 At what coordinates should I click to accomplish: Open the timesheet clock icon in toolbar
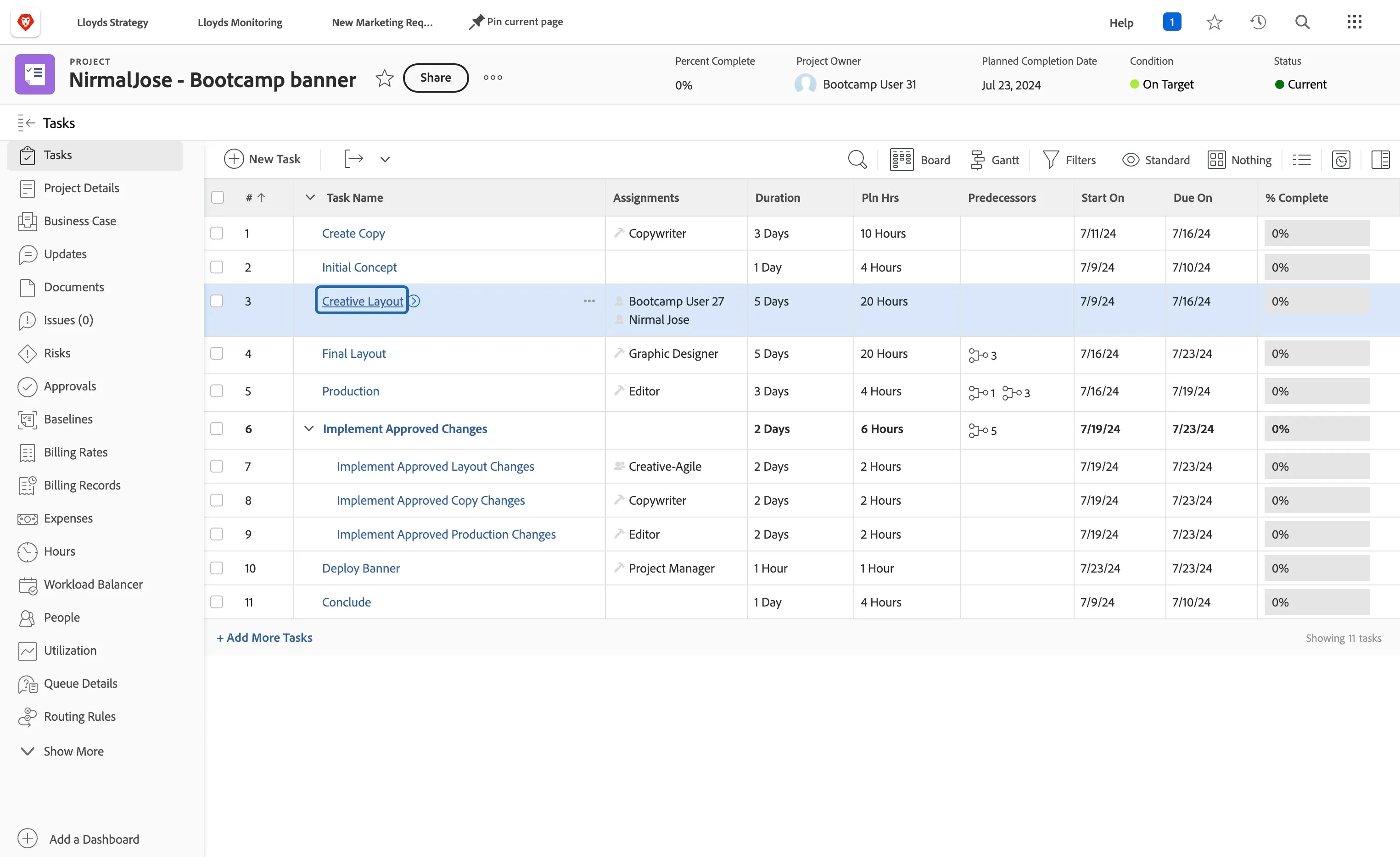coord(1341,160)
